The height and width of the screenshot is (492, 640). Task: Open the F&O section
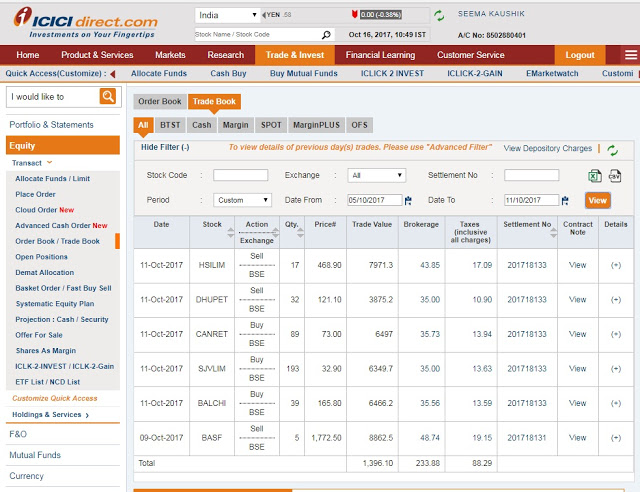18,434
